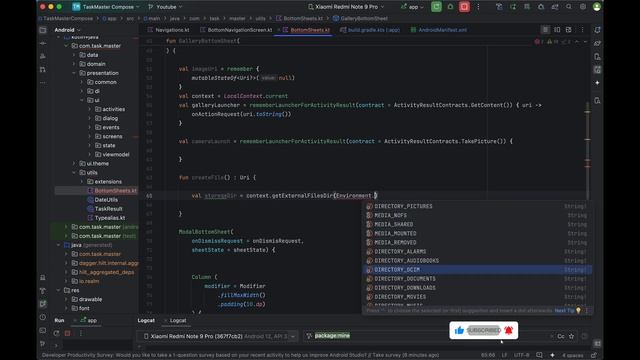
Task: Select MEDIA_MOUNTED suggestion
Action: point(477,233)
